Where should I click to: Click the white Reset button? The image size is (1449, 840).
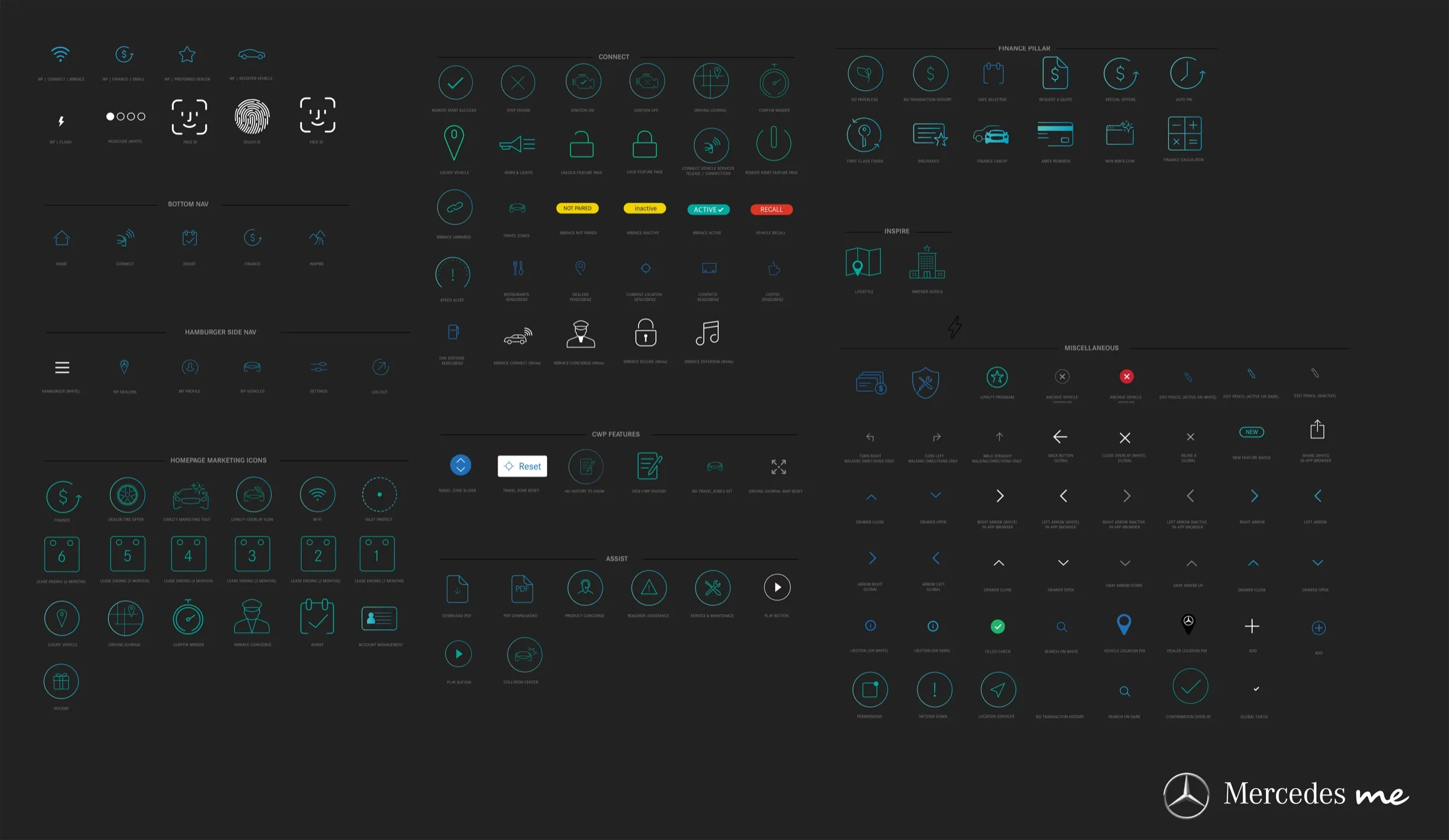(x=522, y=466)
